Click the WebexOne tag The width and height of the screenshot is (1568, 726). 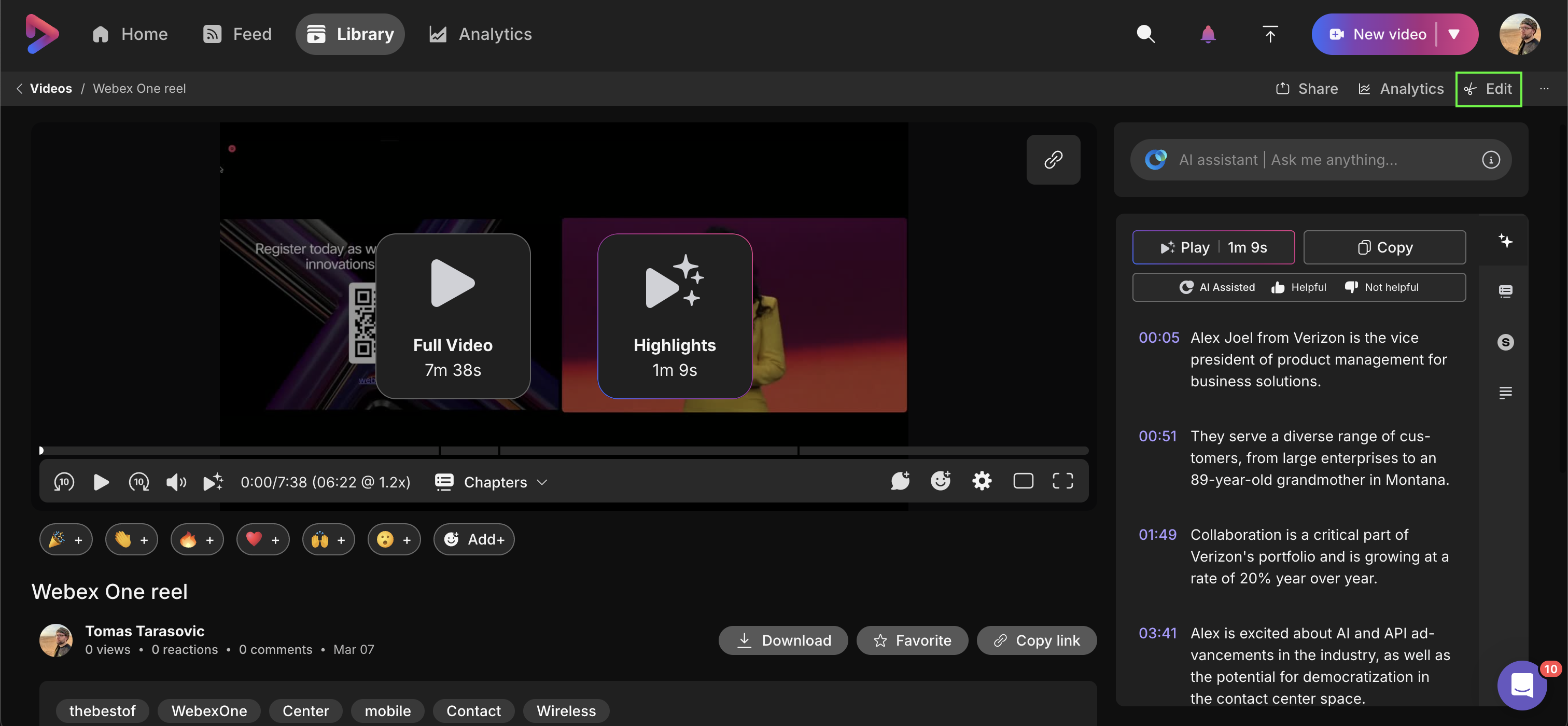pyautogui.click(x=209, y=711)
